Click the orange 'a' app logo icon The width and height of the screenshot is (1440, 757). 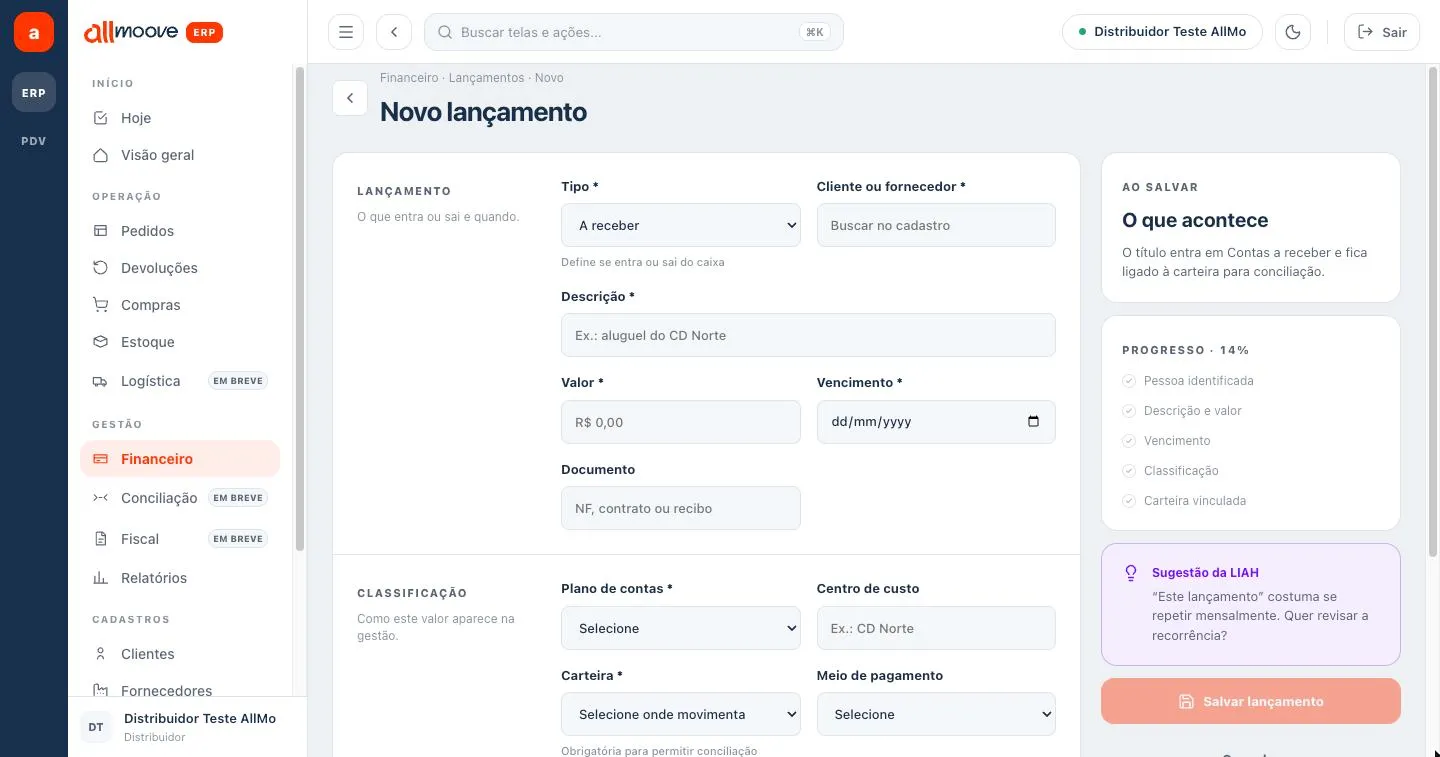click(x=34, y=33)
